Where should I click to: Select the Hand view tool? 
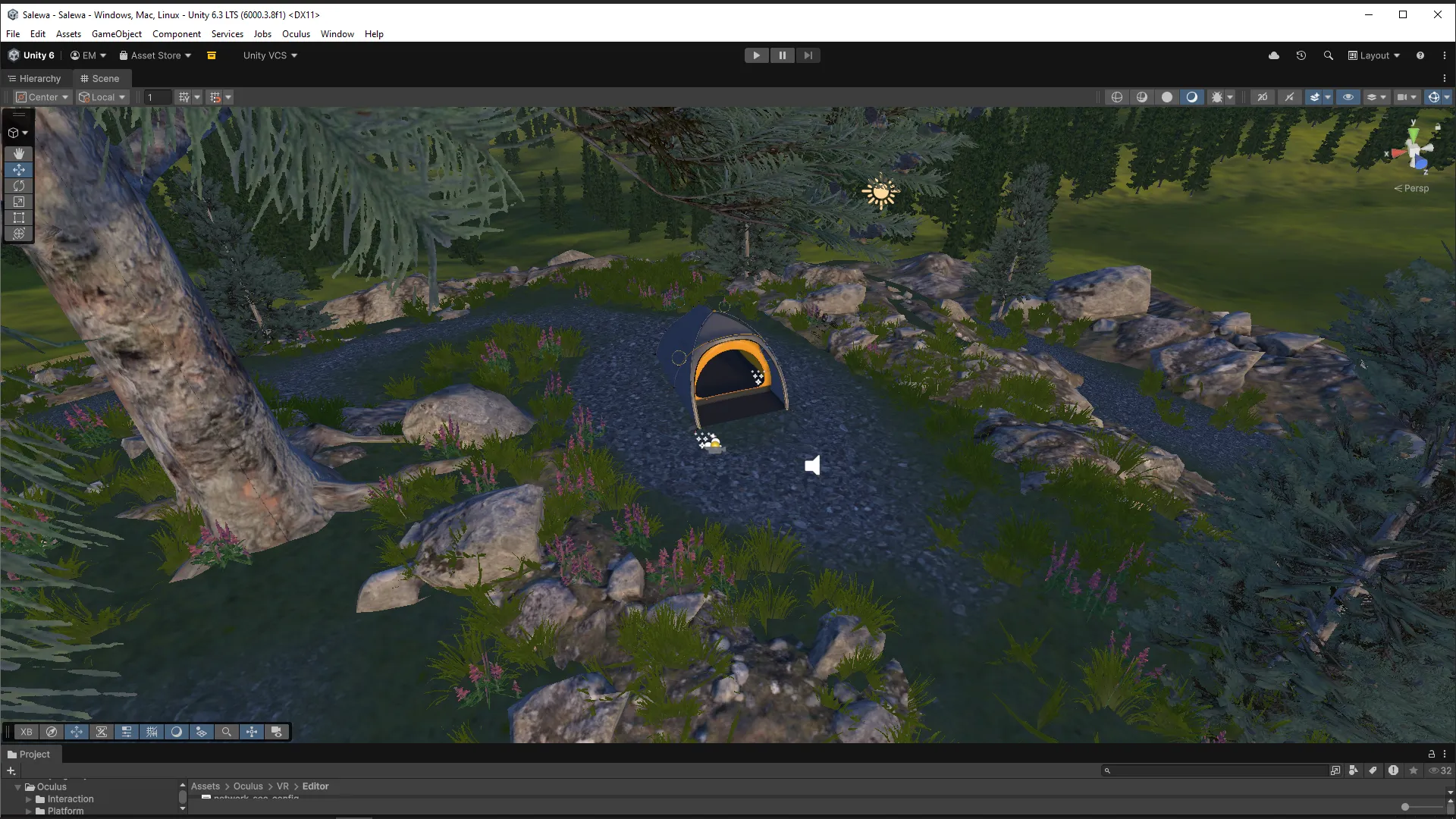point(19,153)
